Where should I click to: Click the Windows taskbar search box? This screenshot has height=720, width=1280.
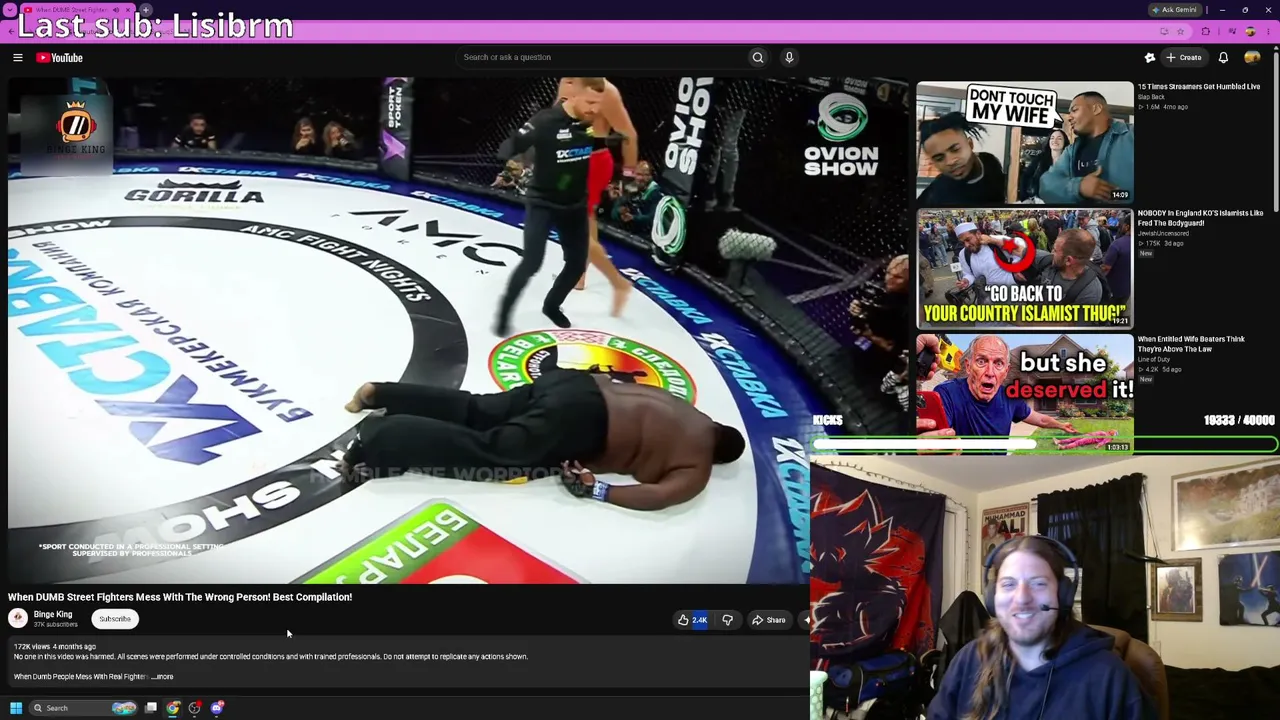[x=84, y=708]
